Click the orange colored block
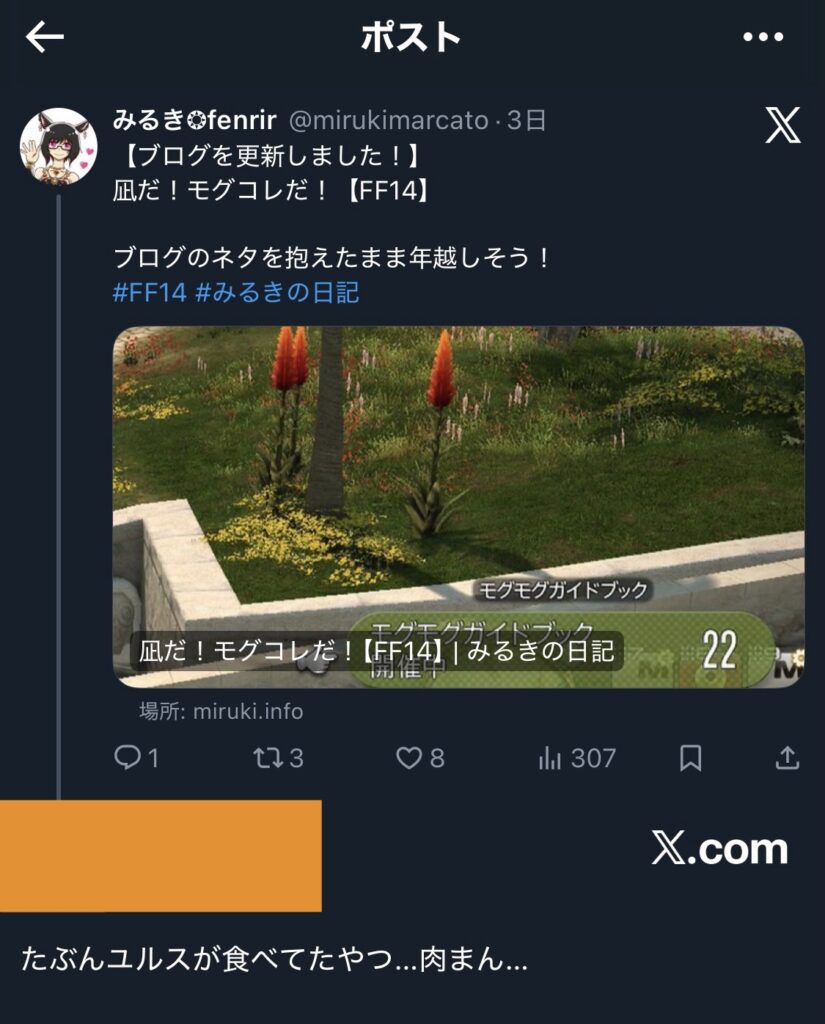The width and height of the screenshot is (825, 1024). [x=161, y=856]
